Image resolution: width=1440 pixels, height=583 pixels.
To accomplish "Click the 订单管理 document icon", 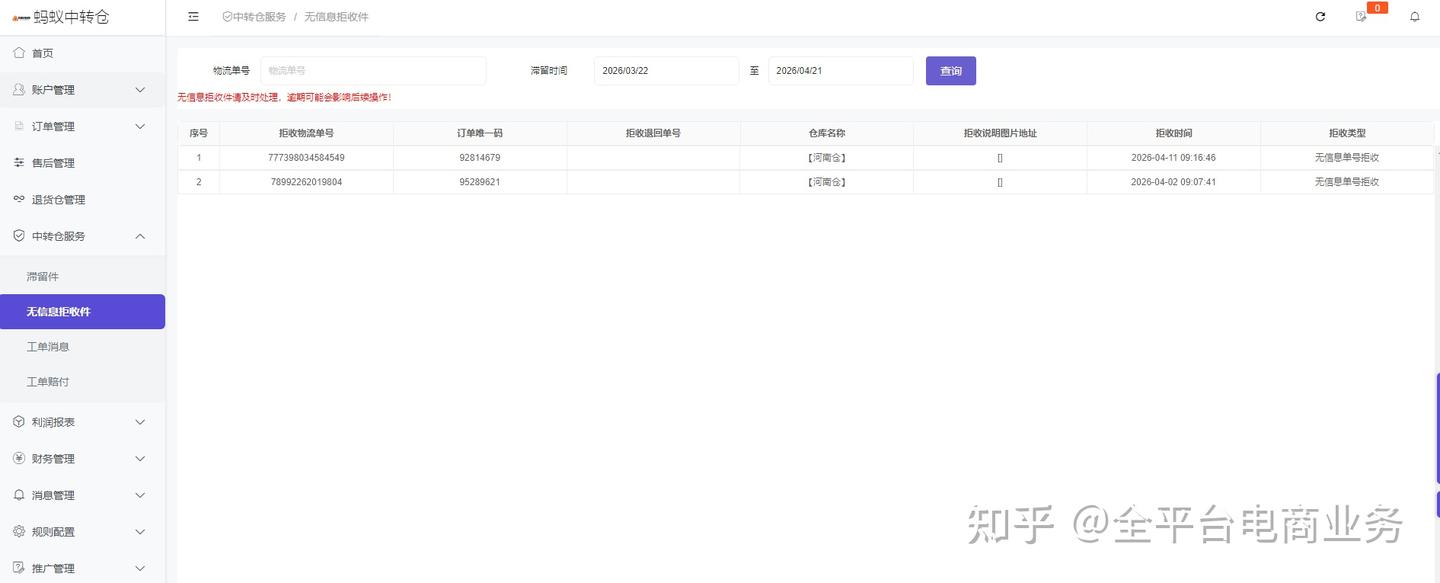I will 19,126.
